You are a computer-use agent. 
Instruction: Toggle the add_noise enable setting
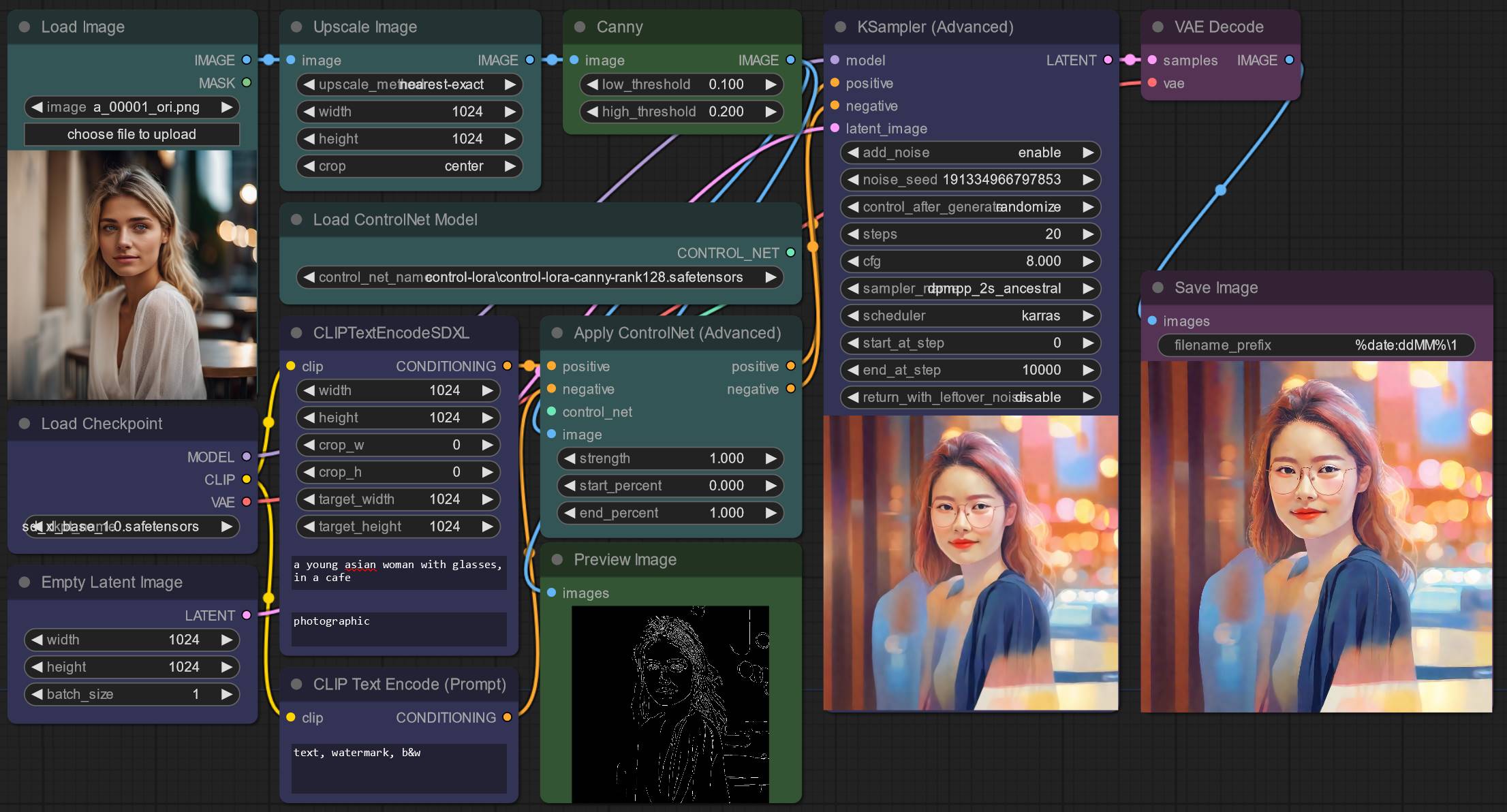point(971,153)
